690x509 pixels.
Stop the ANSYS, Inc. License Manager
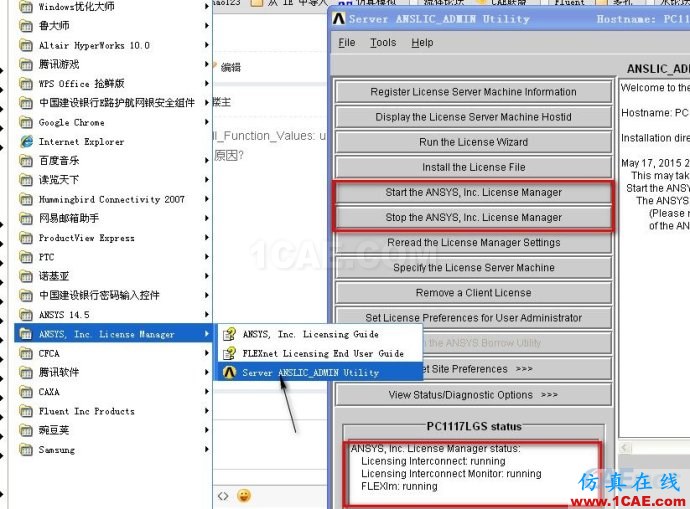click(473, 217)
